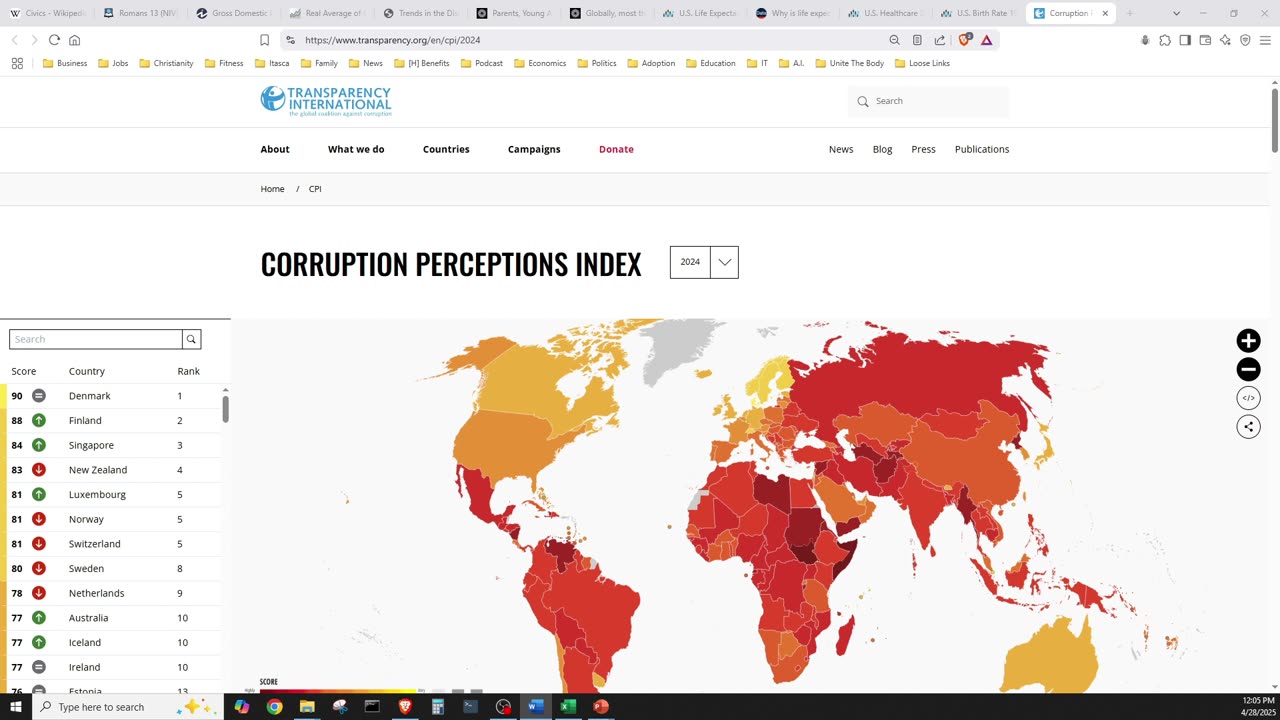
Task: Open File Explorer from the taskbar
Action: [307, 706]
